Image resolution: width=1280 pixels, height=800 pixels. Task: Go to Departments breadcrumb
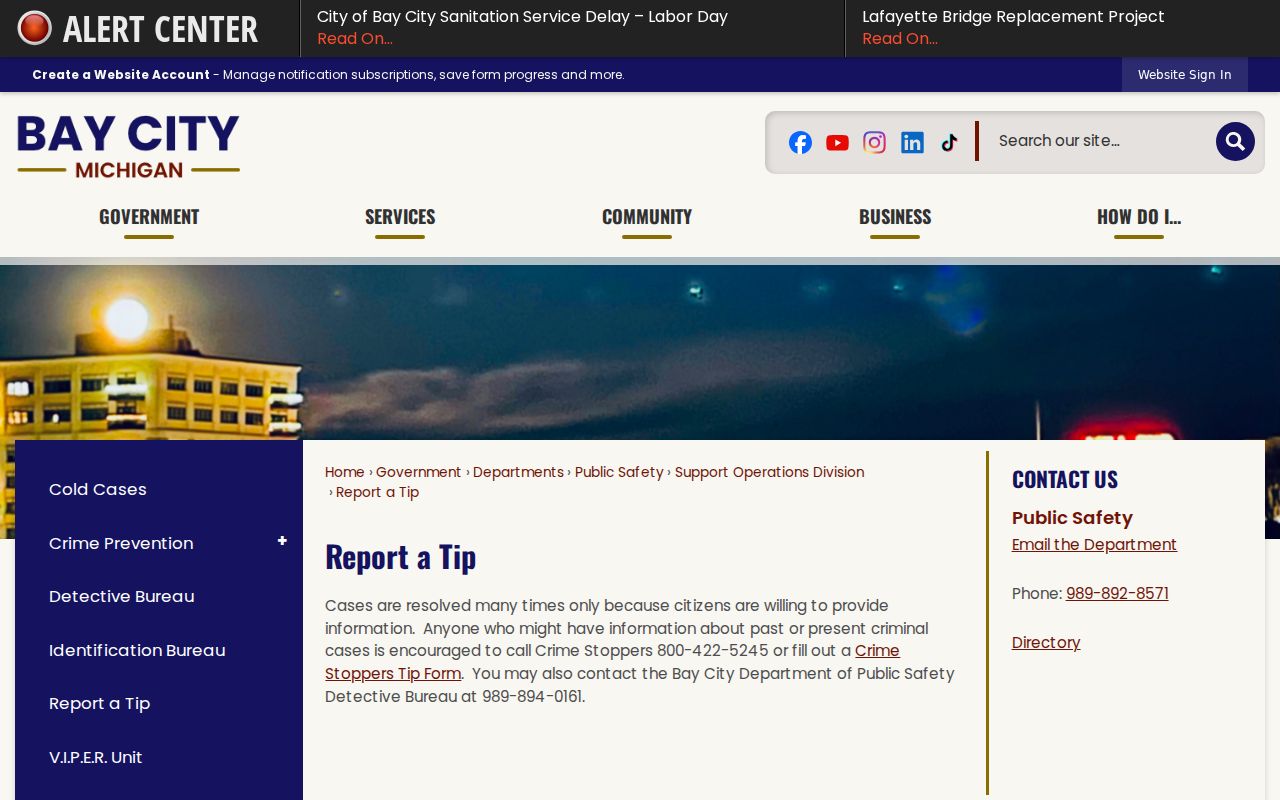point(518,472)
